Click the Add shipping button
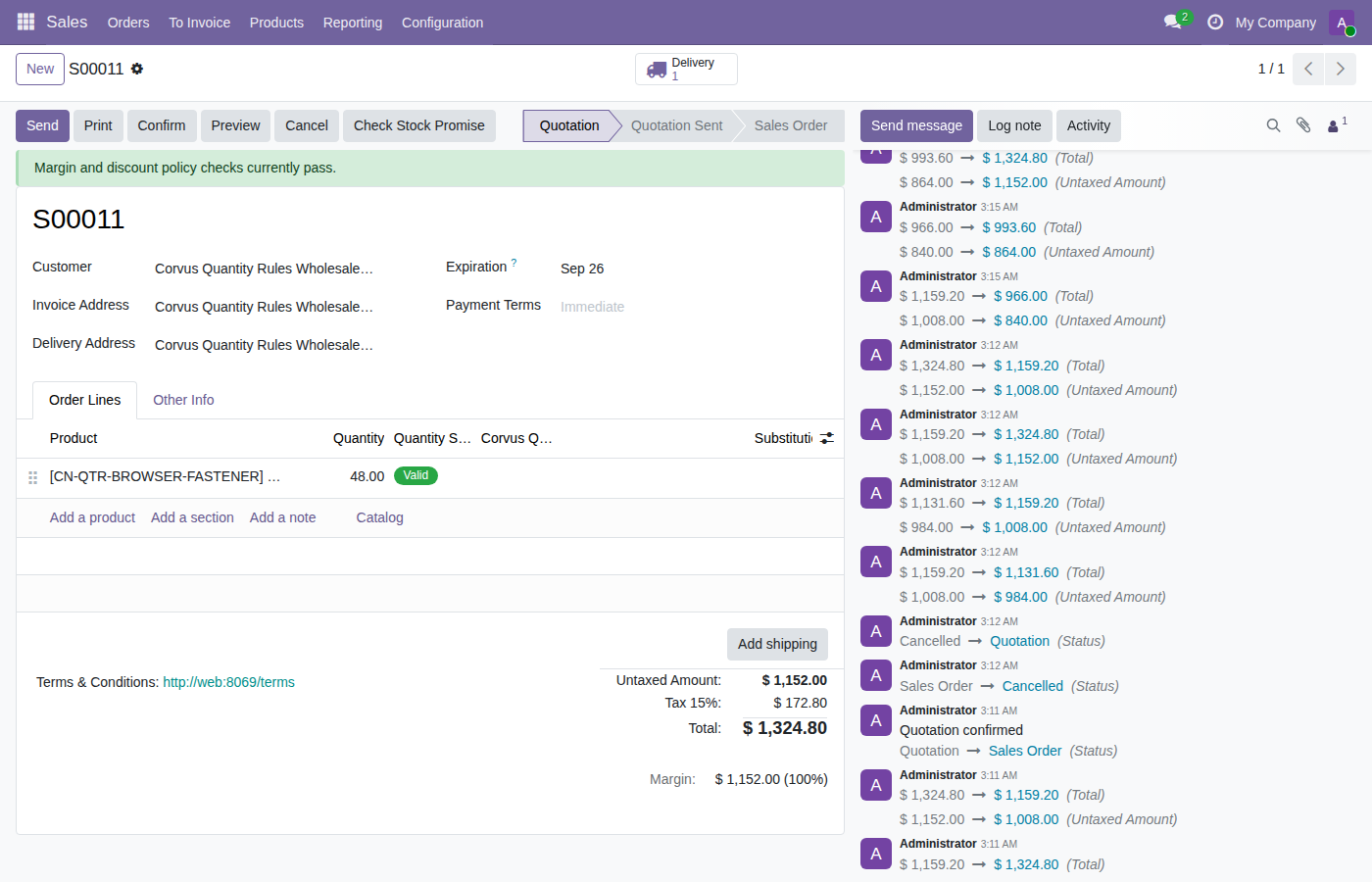 (777, 644)
